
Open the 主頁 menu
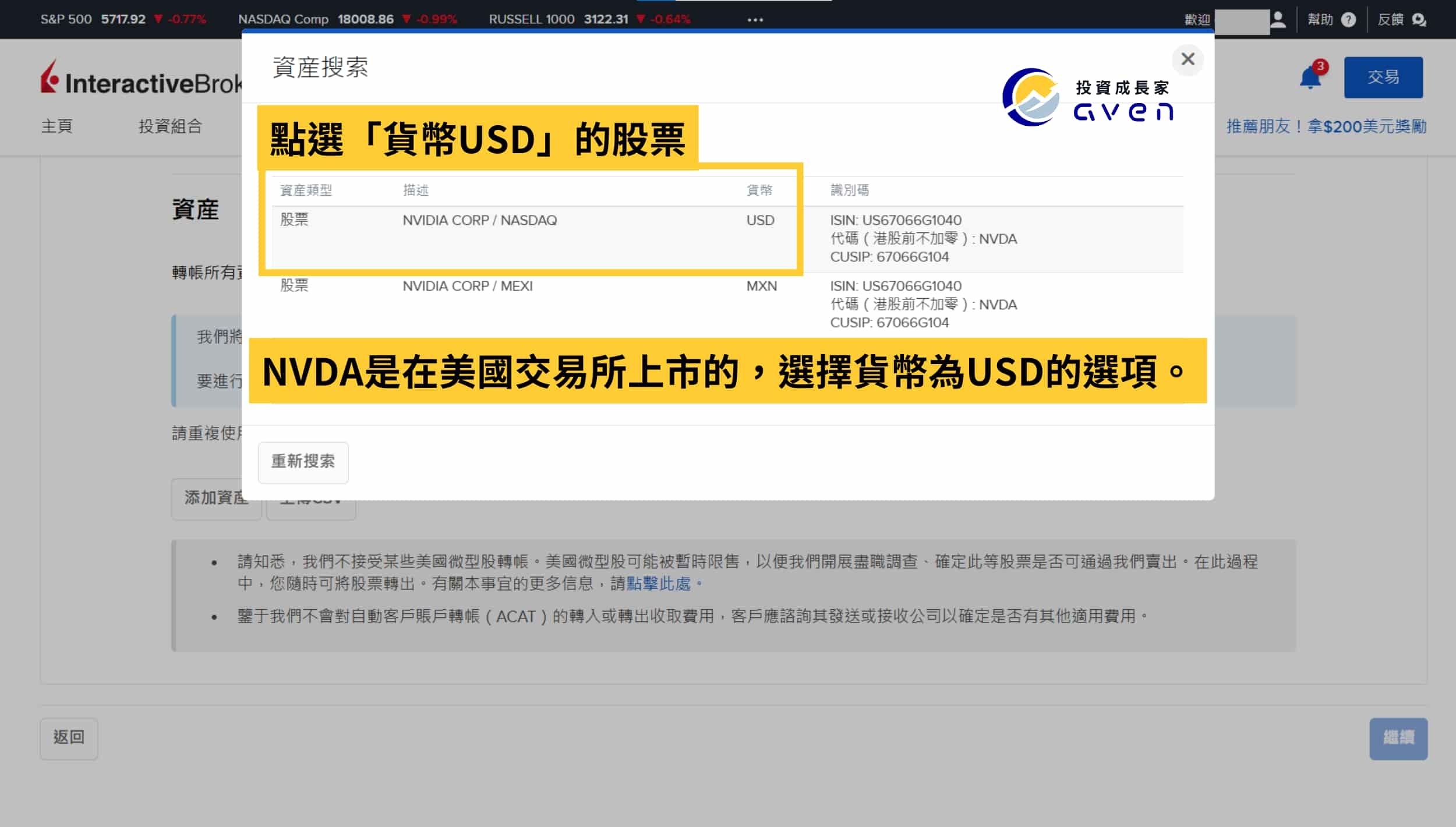tap(56, 126)
